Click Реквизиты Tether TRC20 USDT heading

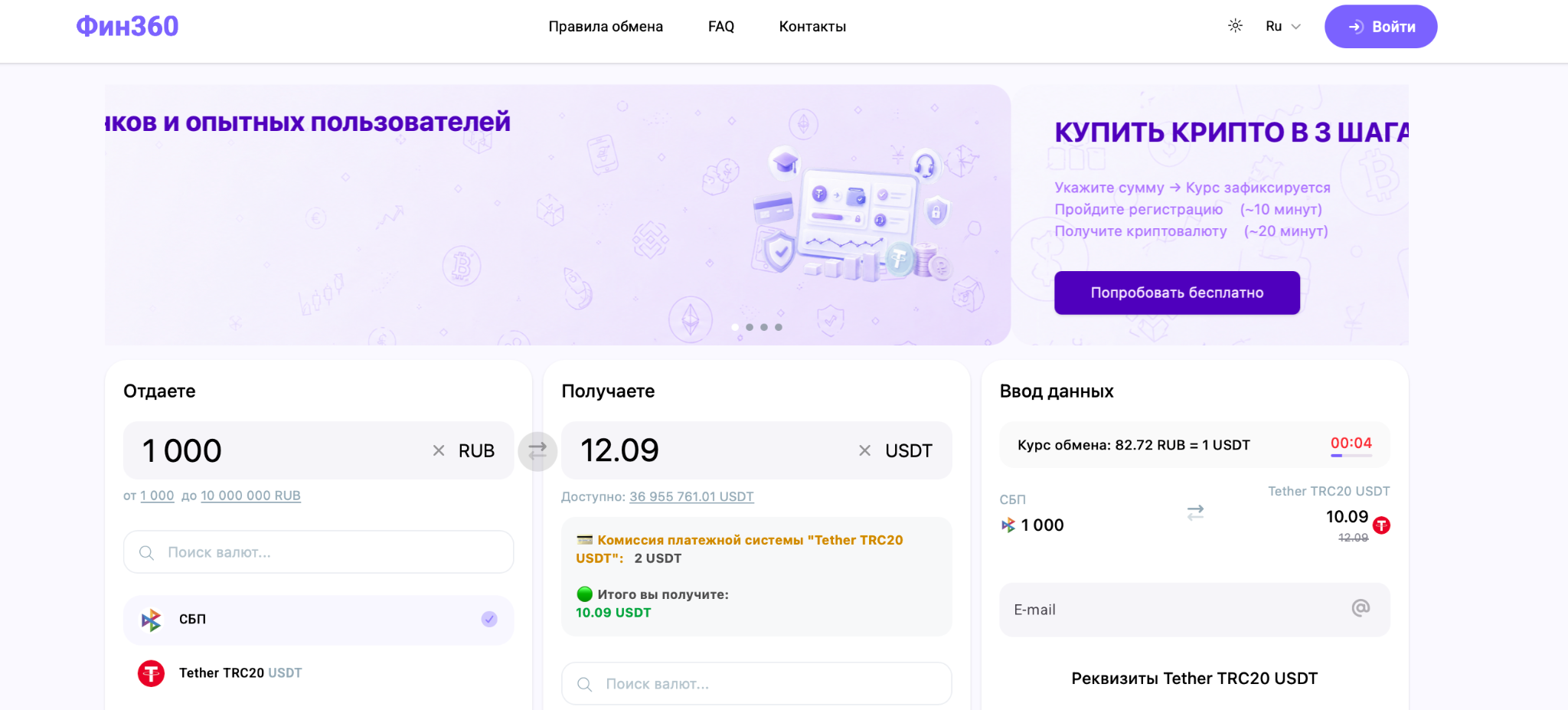coord(1194,679)
